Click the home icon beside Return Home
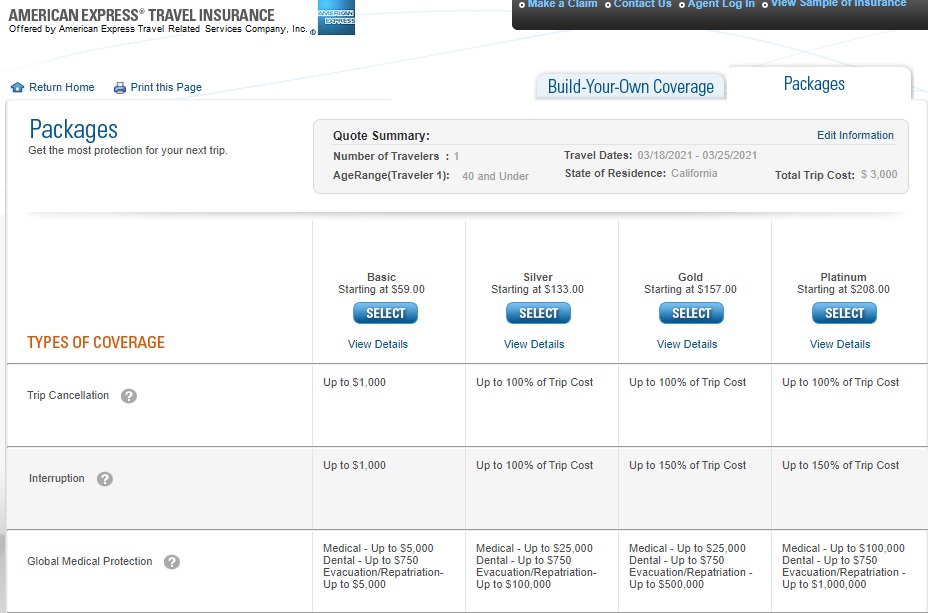This screenshot has width=928, height=613. coord(18,88)
